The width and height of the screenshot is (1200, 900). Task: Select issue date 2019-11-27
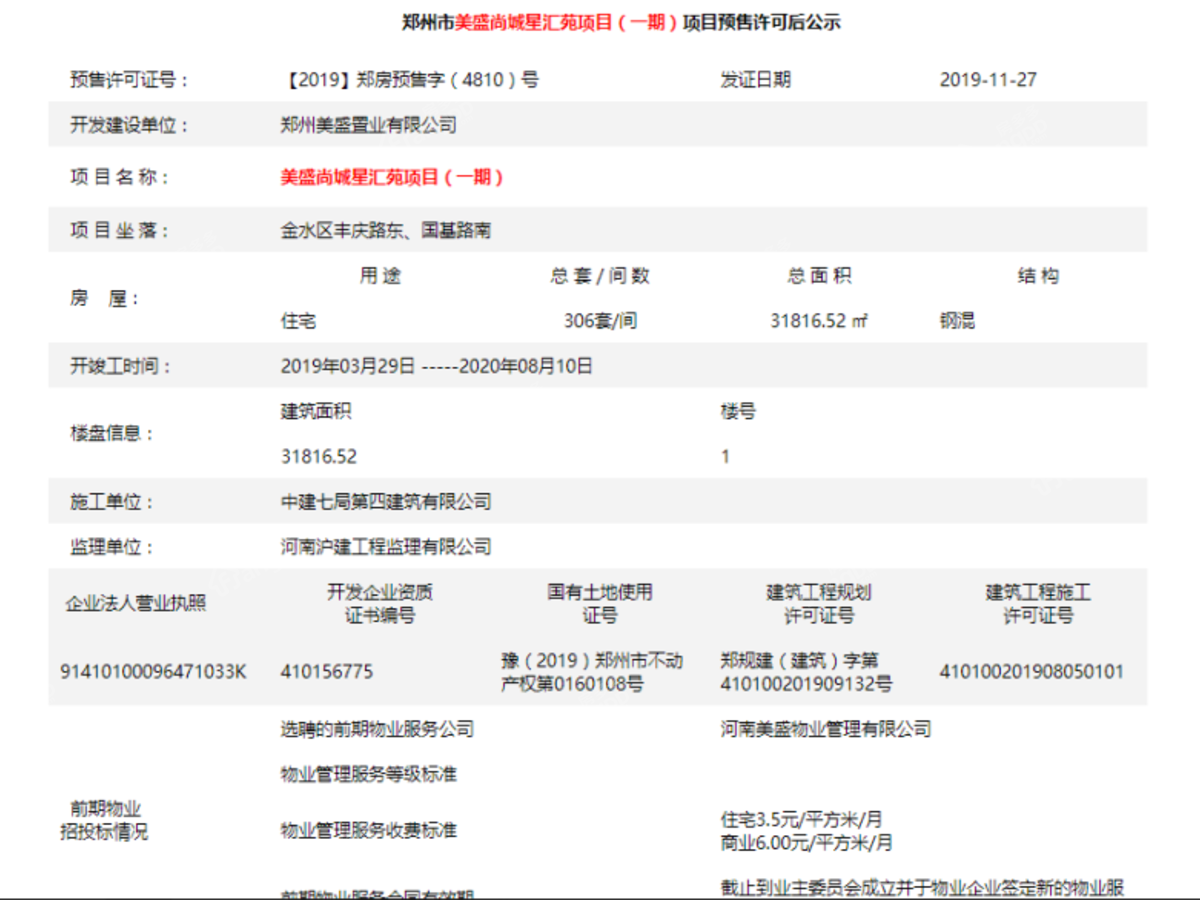(988, 80)
